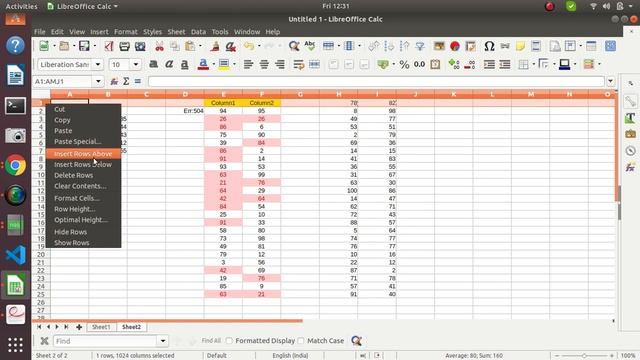
Task: Format as Percent icon
Action: pos(404,64)
